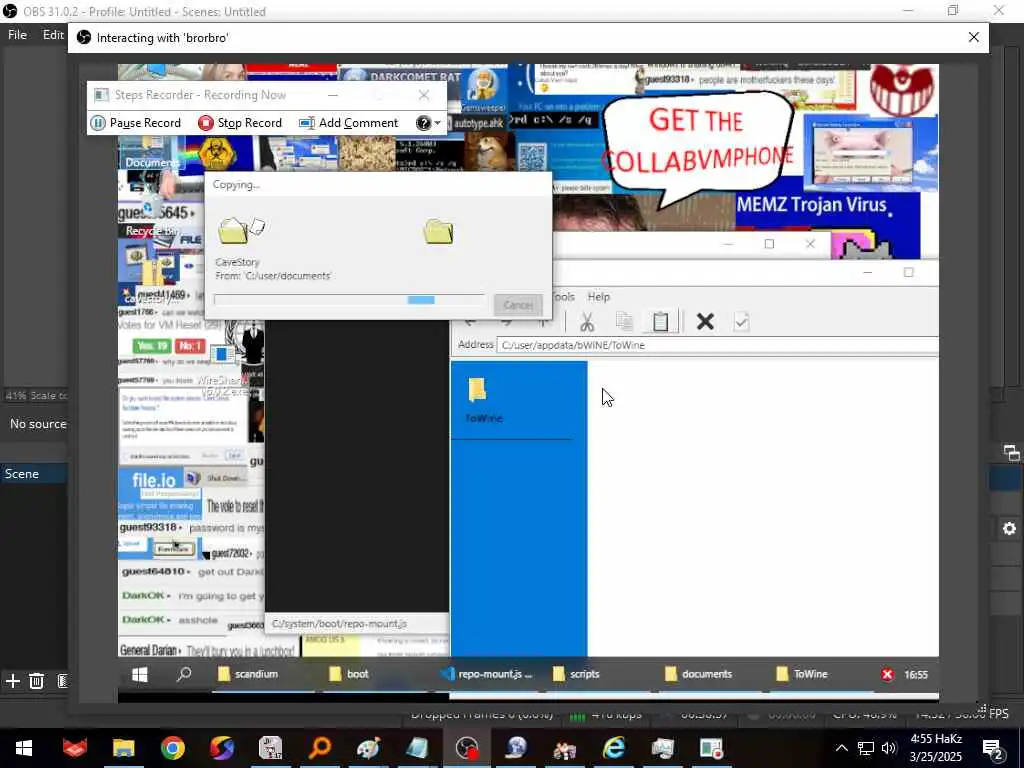This screenshot has height=768, width=1024.
Task: Click the Copy icon in file explorer toolbar
Action: point(624,321)
